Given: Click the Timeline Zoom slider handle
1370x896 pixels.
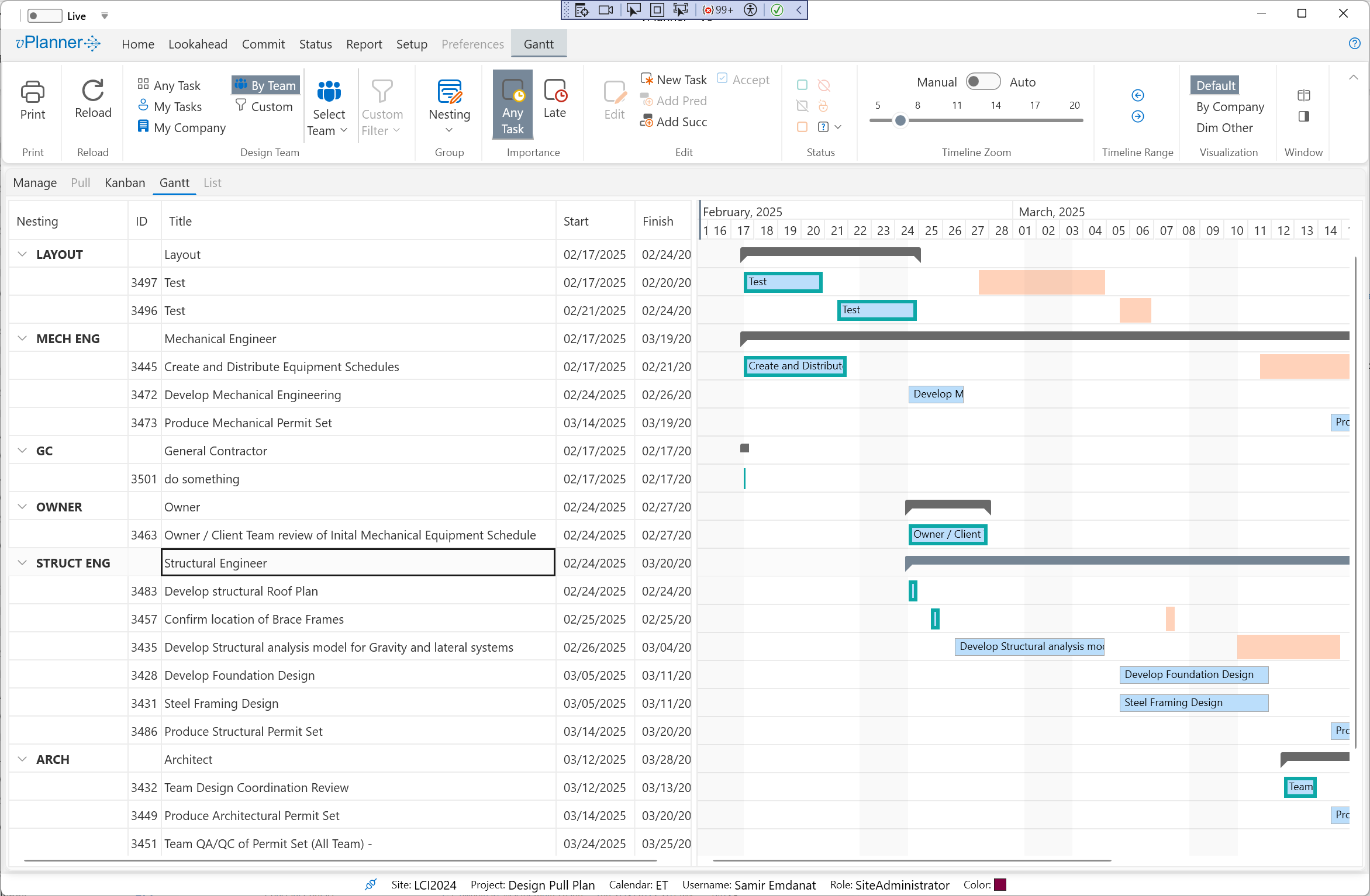Looking at the screenshot, I should (900, 120).
